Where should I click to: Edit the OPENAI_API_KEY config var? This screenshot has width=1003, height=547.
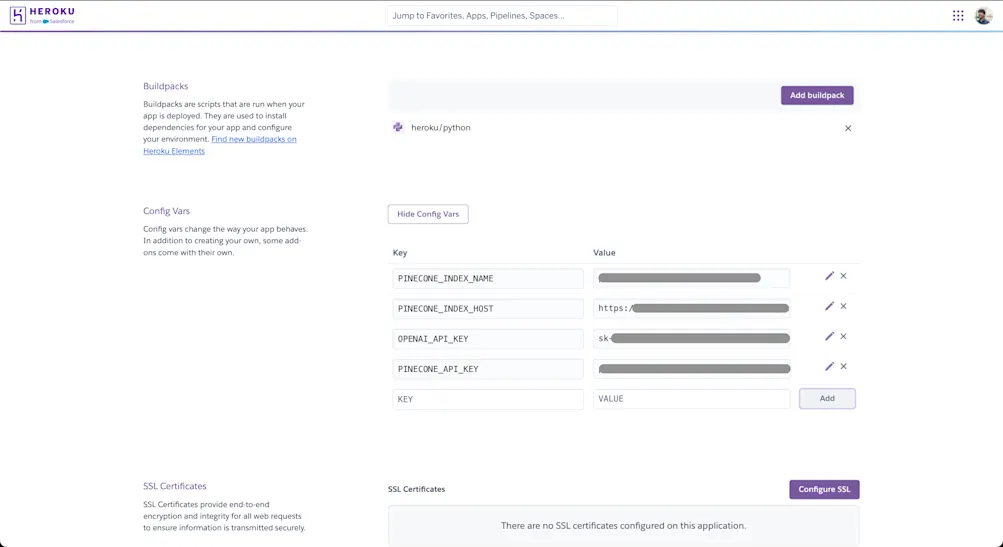pos(829,336)
